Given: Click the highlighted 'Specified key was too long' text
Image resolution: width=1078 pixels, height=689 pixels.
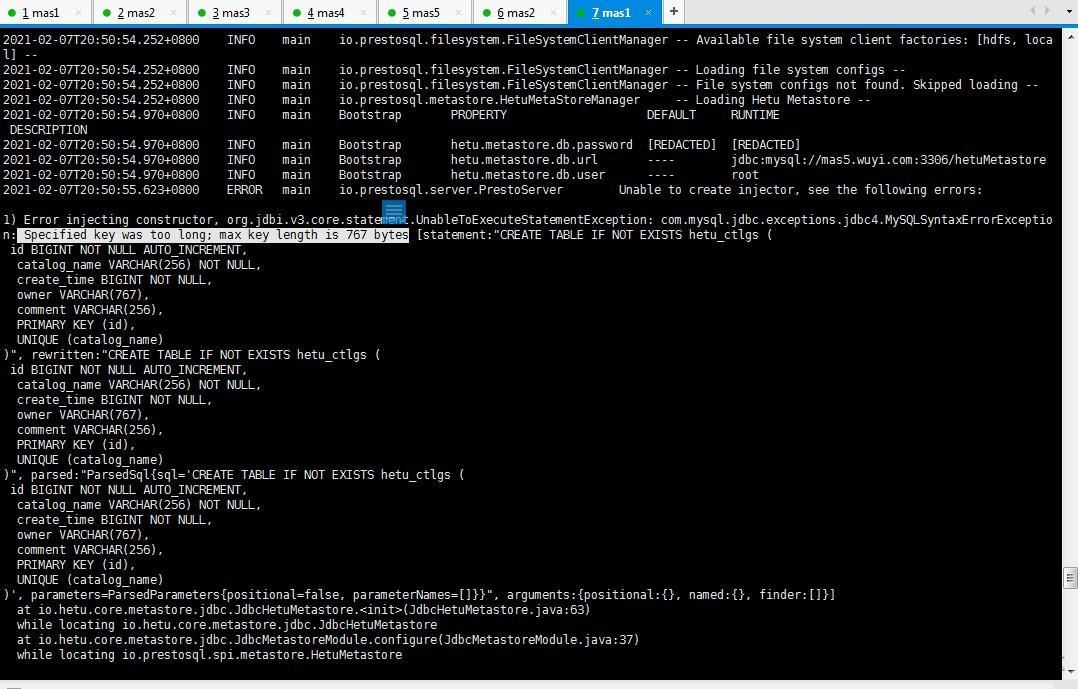Looking at the screenshot, I should tap(212, 235).
